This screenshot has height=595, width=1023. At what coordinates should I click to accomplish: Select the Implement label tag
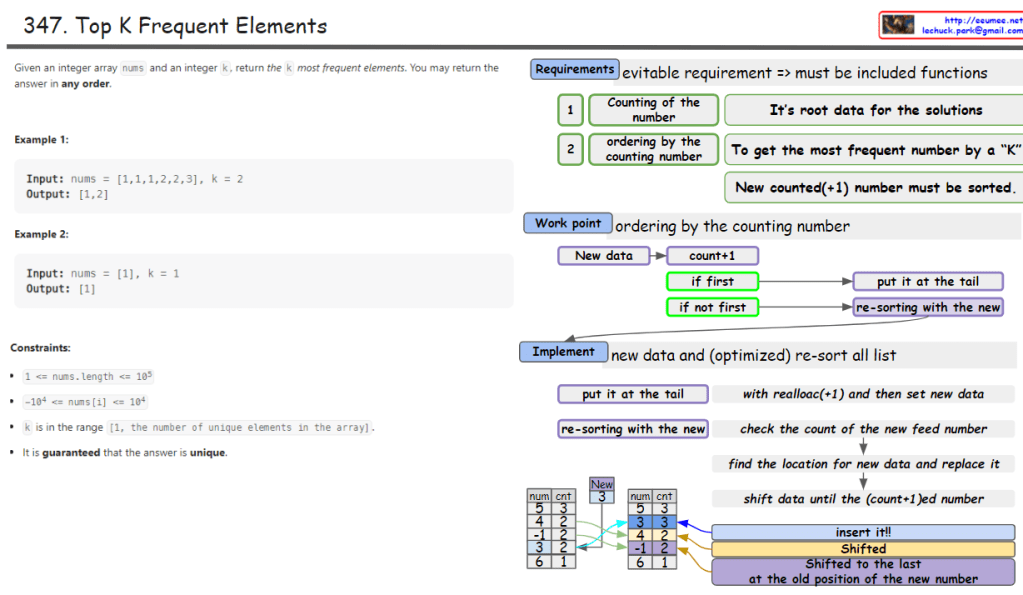[563, 352]
